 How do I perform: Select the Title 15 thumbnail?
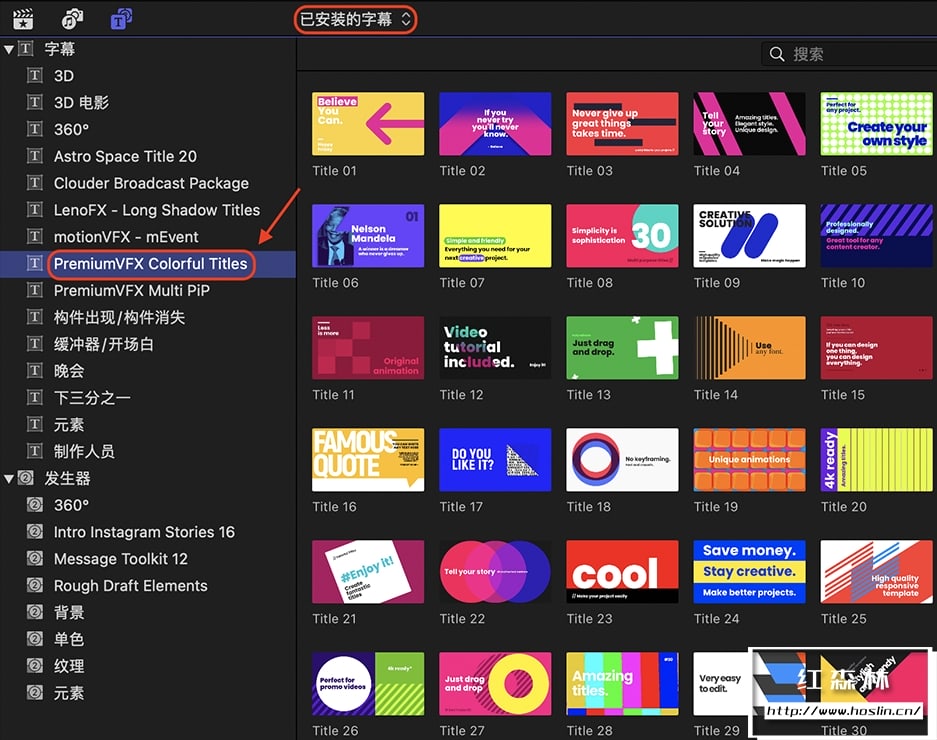click(x=877, y=348)
